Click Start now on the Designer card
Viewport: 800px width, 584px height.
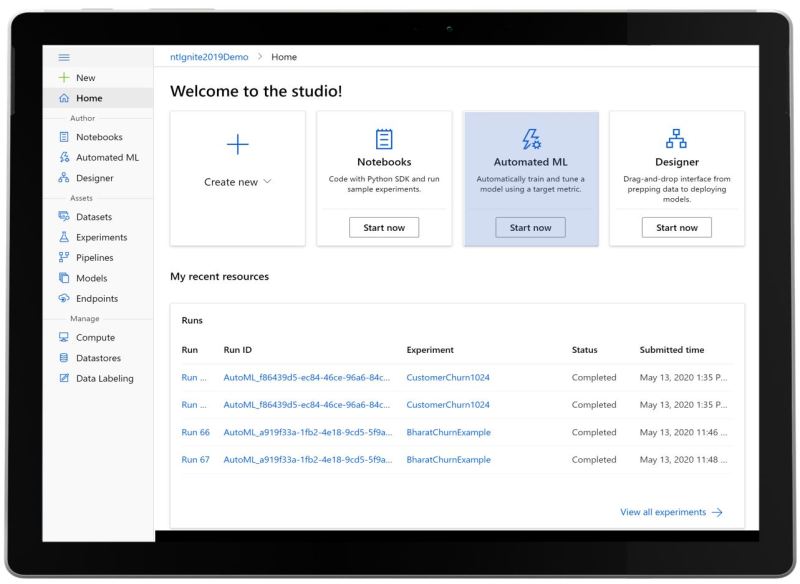click(x=677, y=227)
